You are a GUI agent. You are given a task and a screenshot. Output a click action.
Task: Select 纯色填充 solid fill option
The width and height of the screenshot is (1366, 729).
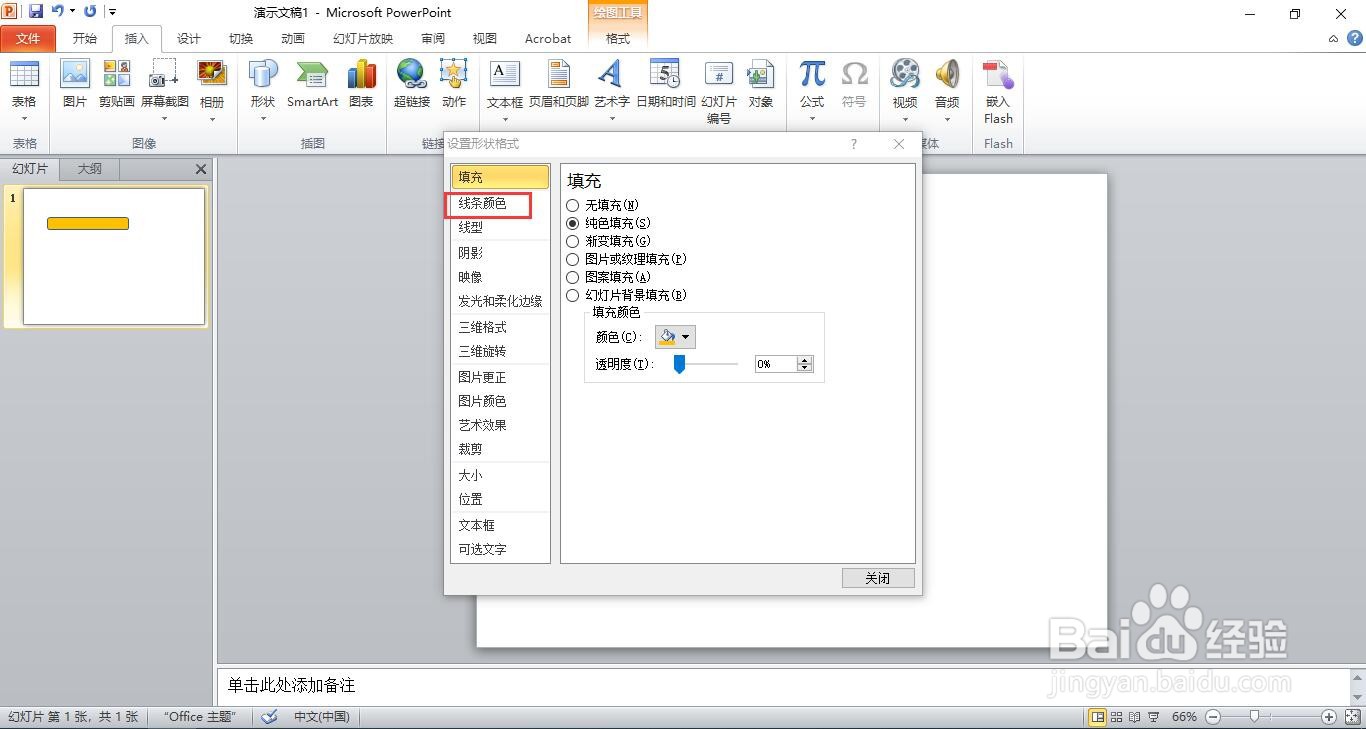[x=608, y=223]
